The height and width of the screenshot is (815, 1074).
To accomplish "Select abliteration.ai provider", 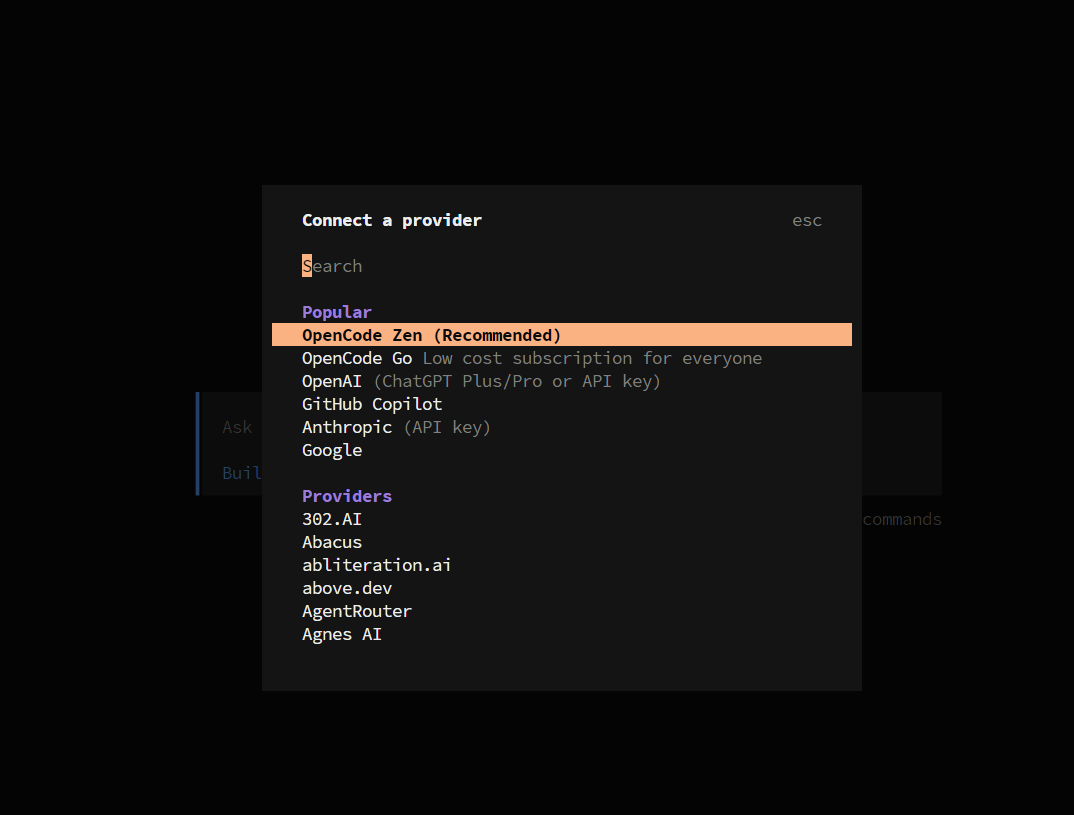I will point(562,565).
